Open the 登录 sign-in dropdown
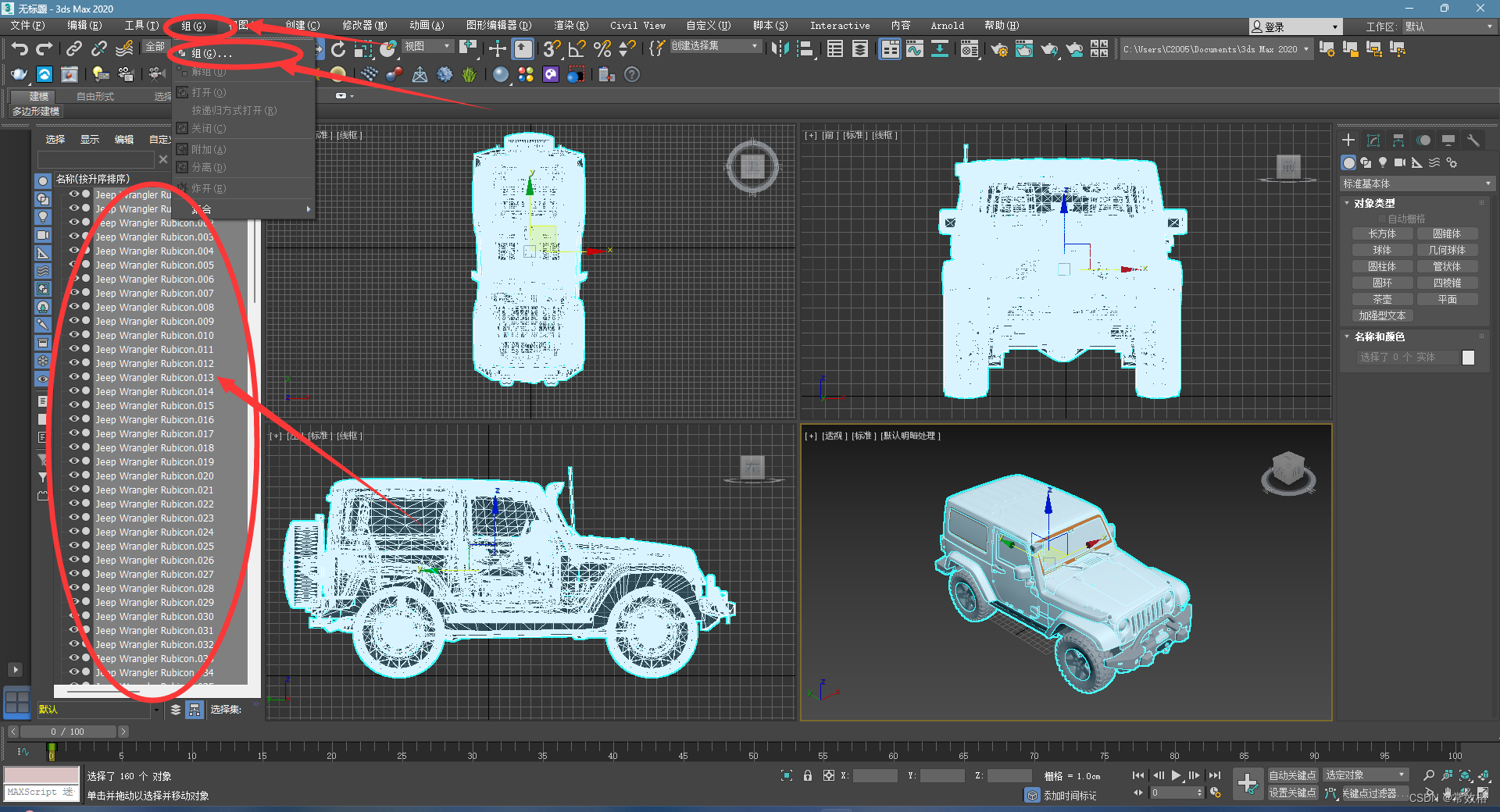 click(1295, 27)
